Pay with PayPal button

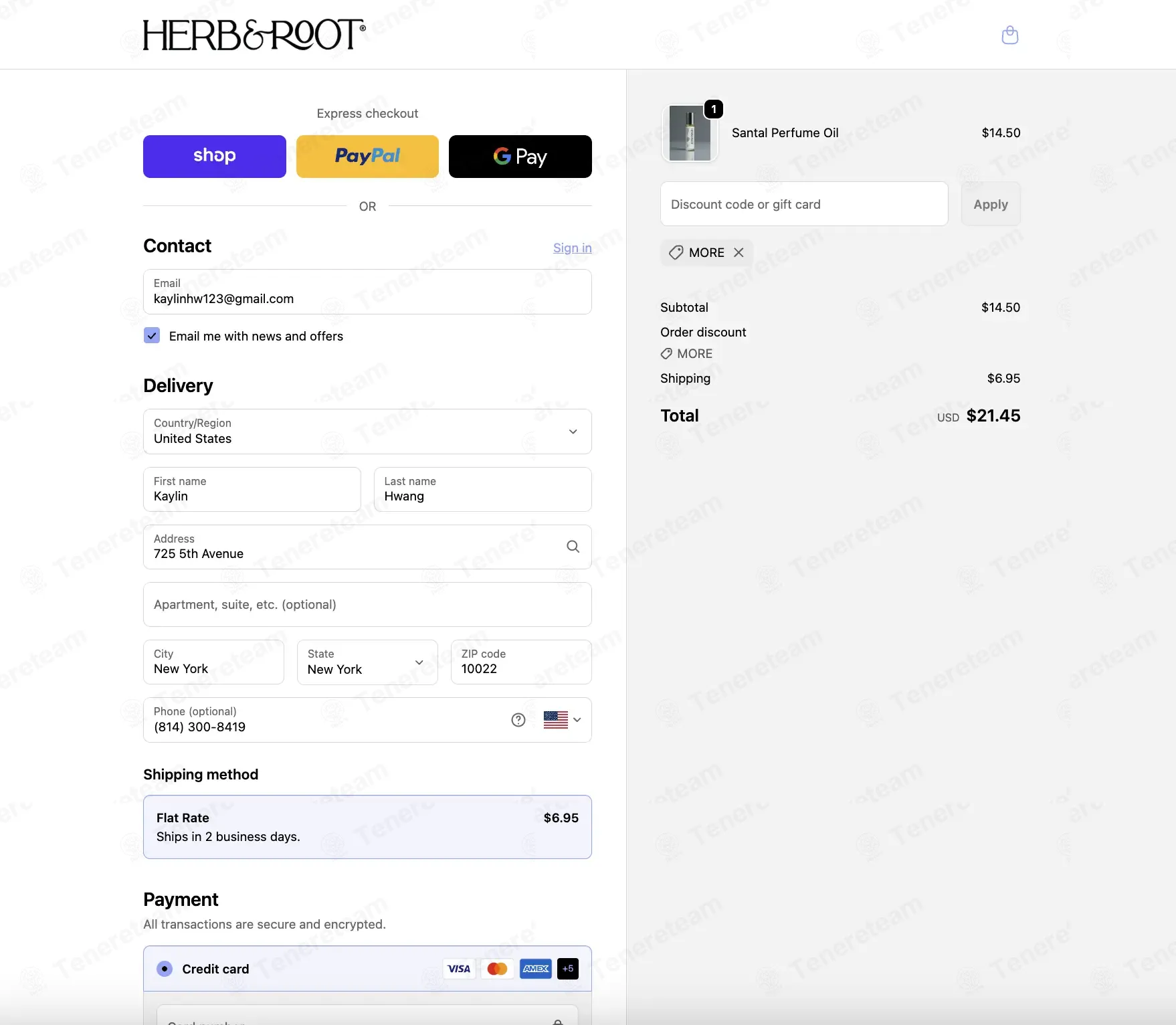tap(367, 157)
